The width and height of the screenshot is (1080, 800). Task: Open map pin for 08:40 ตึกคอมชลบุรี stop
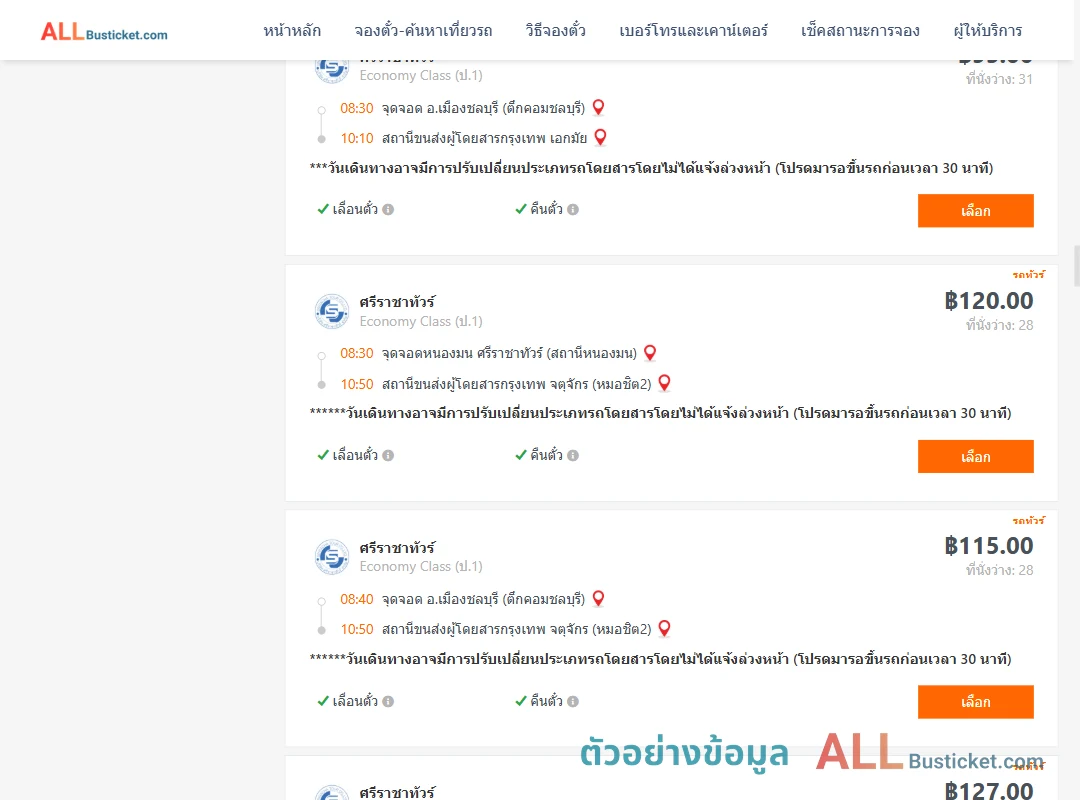pos(599,598)
